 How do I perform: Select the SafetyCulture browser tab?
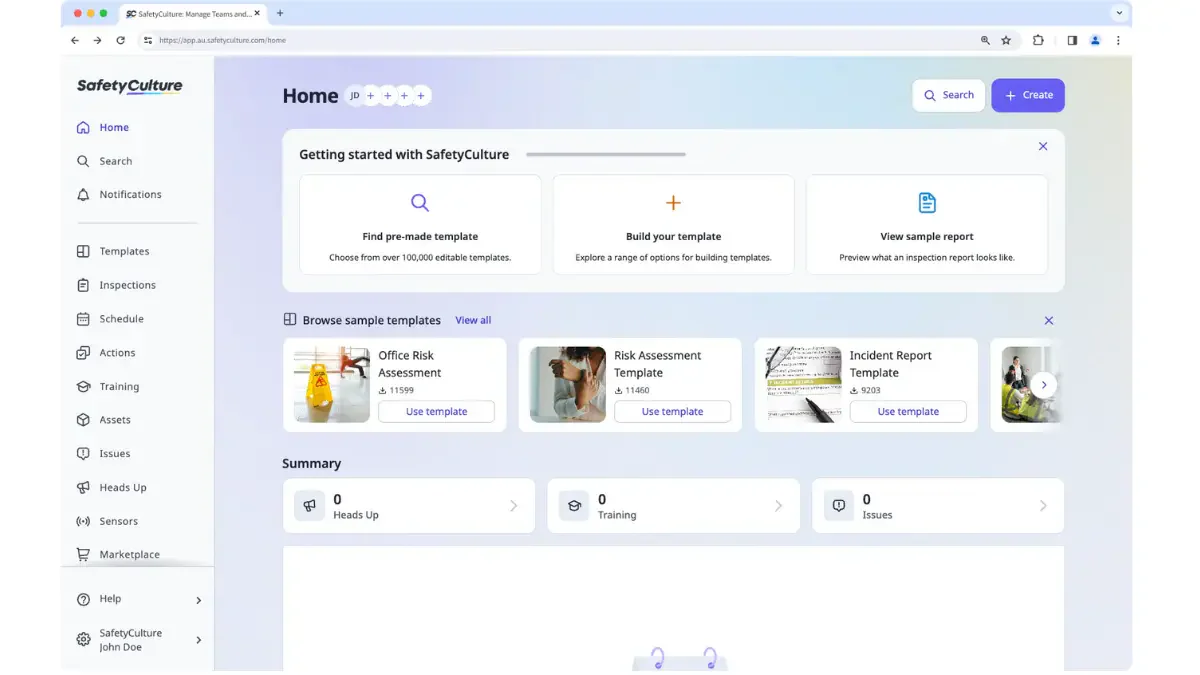click(194, 14)
